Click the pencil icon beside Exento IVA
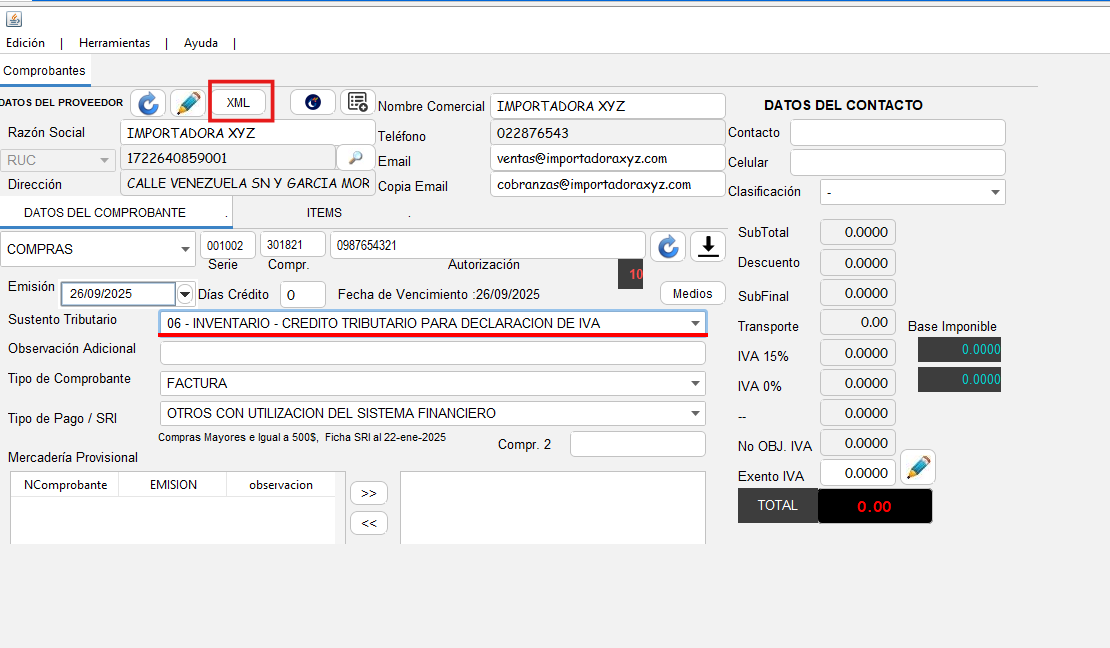1110x648 pixels. point(917,467)
